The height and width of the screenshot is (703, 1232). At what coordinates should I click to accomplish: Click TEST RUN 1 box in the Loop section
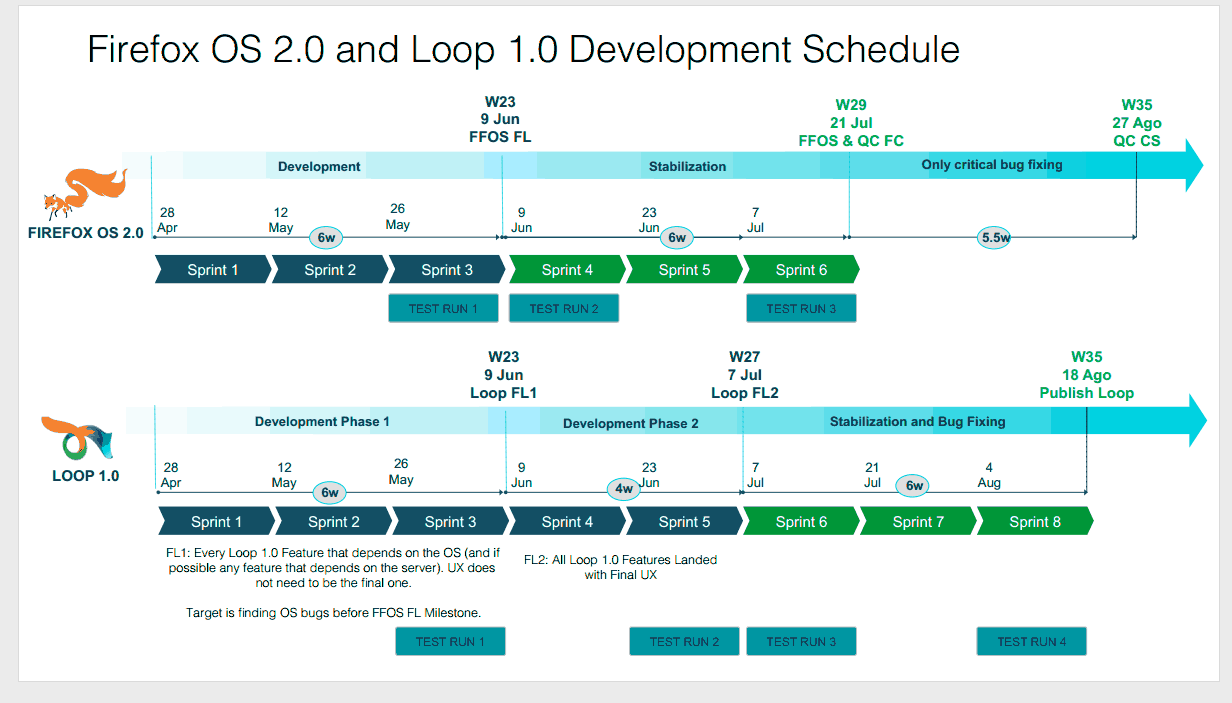click(x=450, y=641)
